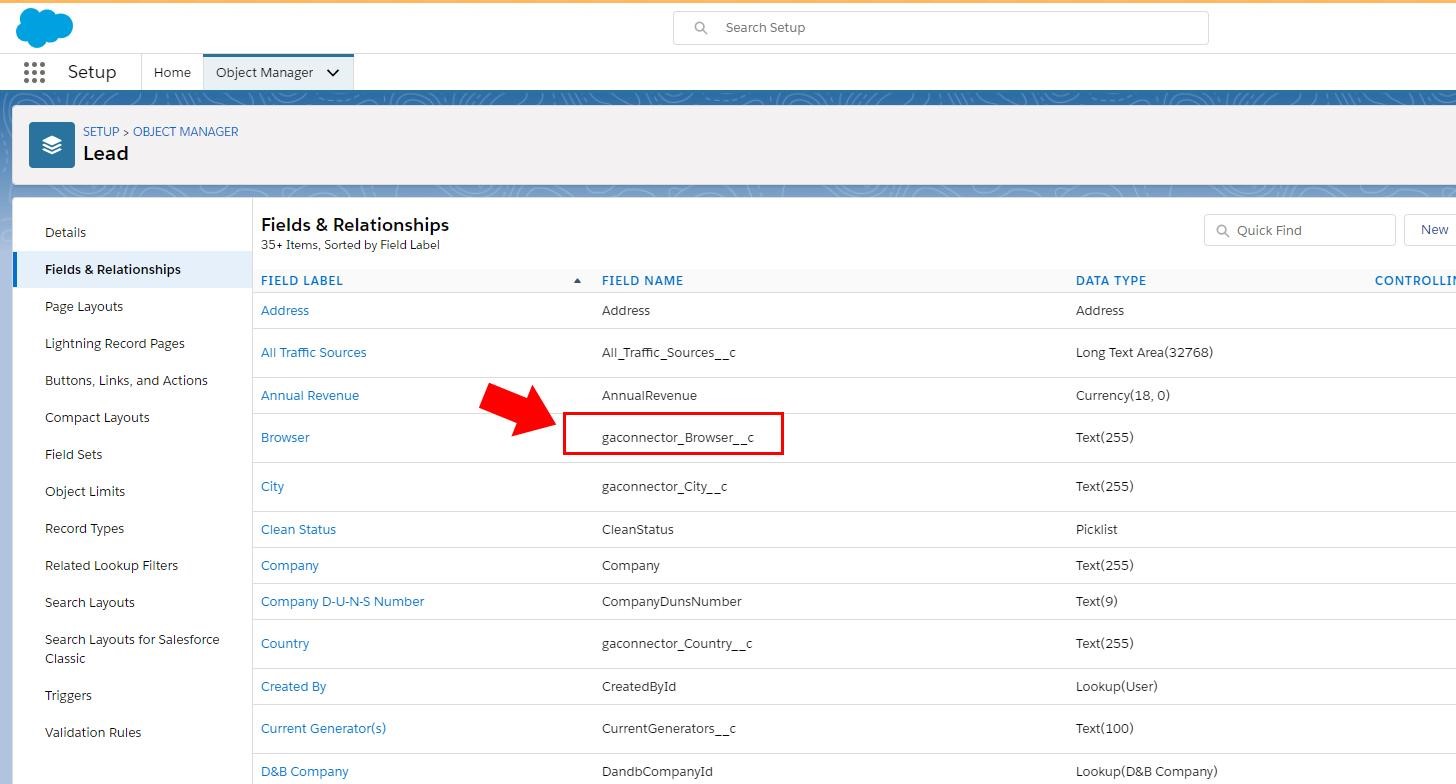This screenshot has width=1456, height=784.
Task: Switch to the Home tab
Action: click(x=172, y=73)
